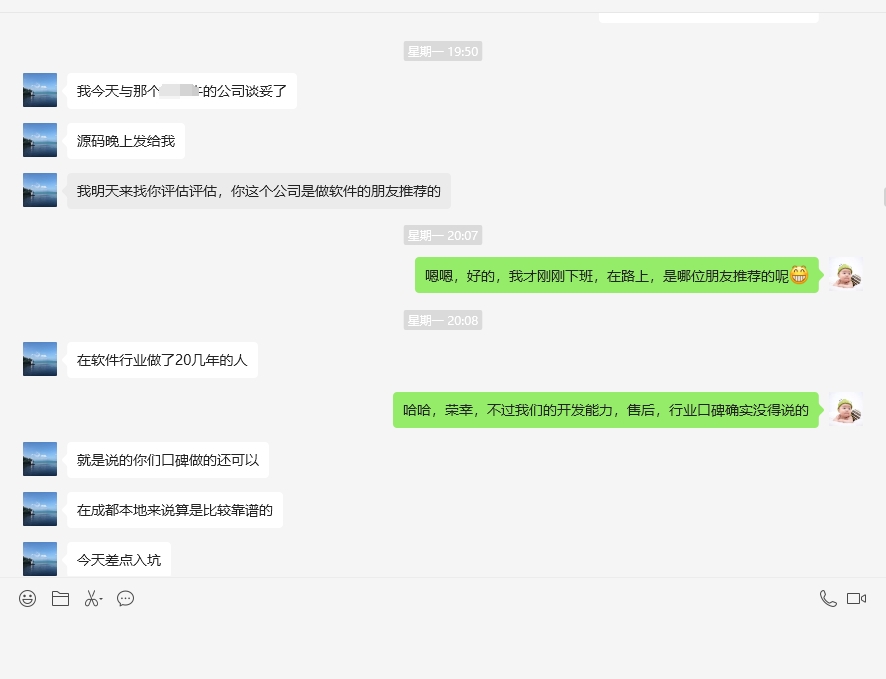Click your own avatar beside "嗯嗯，好的" message
Image resolution: width=886 pixels, height=679 pixels.
[845, 275]
